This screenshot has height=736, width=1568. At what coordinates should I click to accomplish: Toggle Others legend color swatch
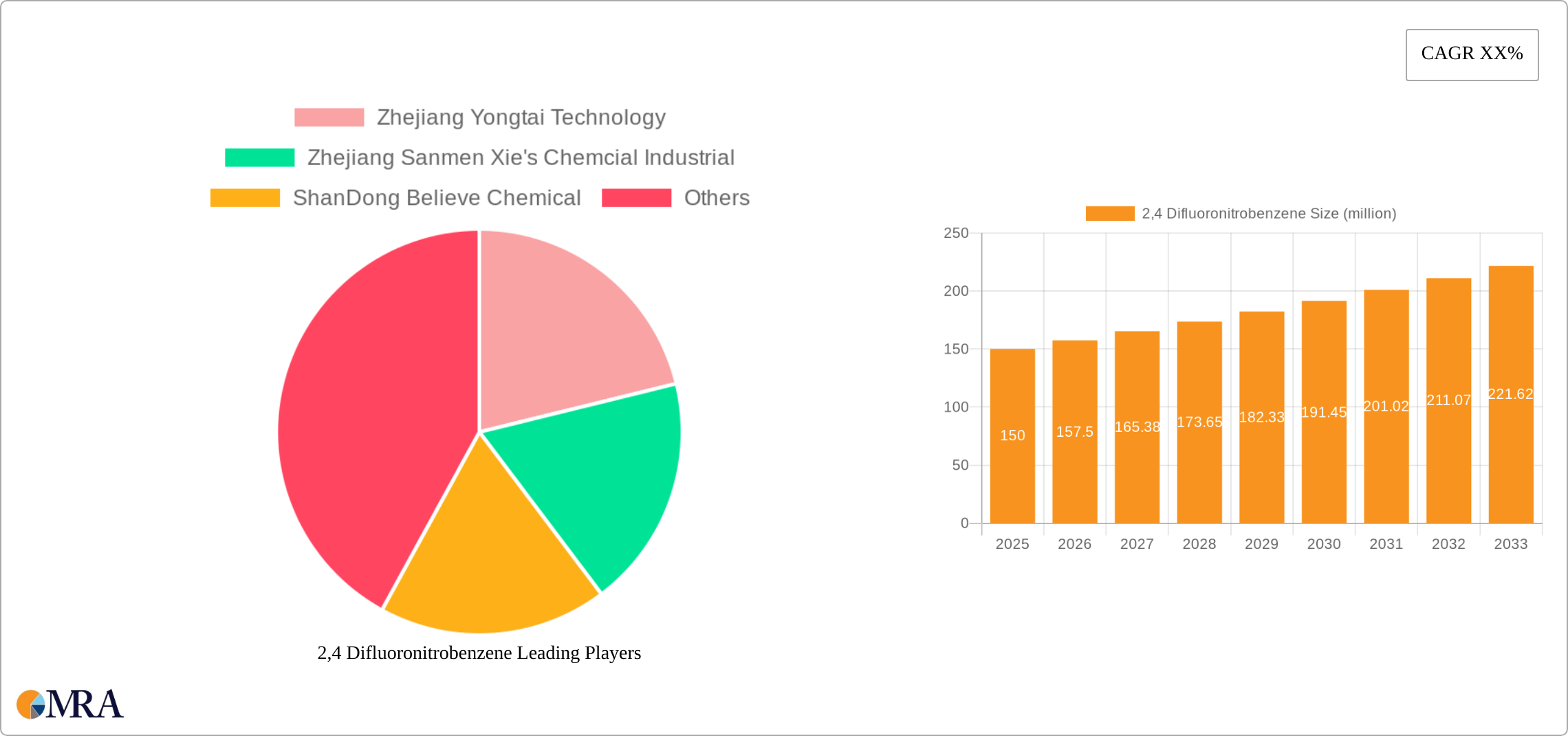(636, 197)
